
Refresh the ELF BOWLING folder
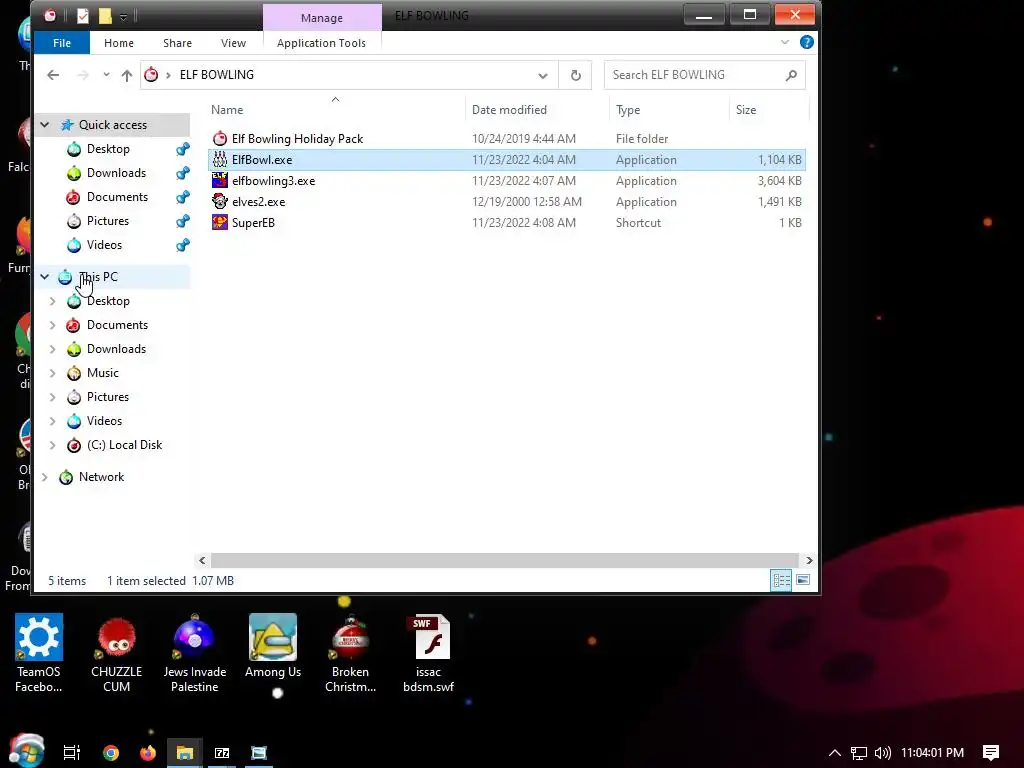pyautogui.click(x=575, y=75)
